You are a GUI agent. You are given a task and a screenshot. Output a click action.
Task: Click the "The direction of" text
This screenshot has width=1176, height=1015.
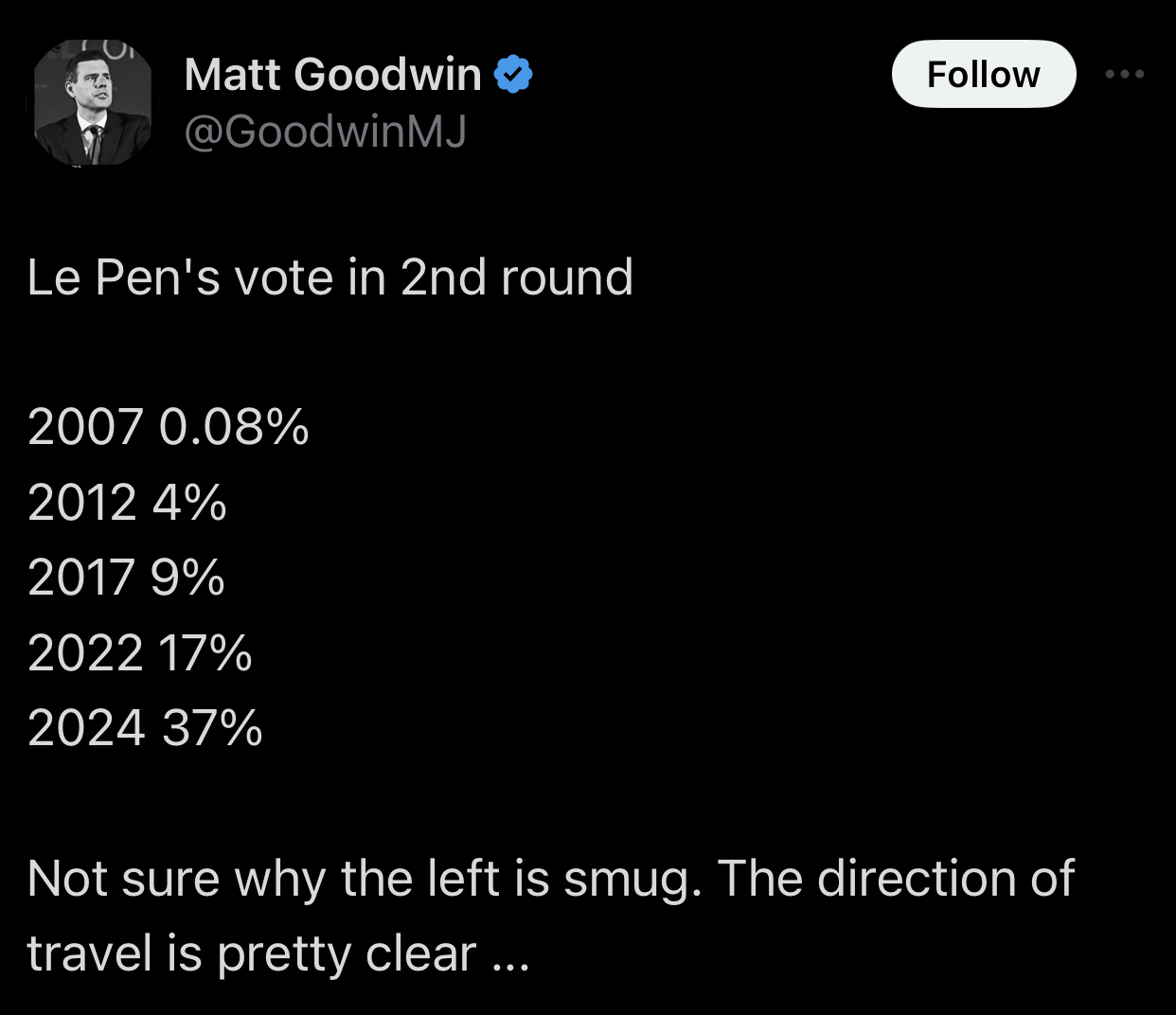pyautogui.click(x=895, y=879)
